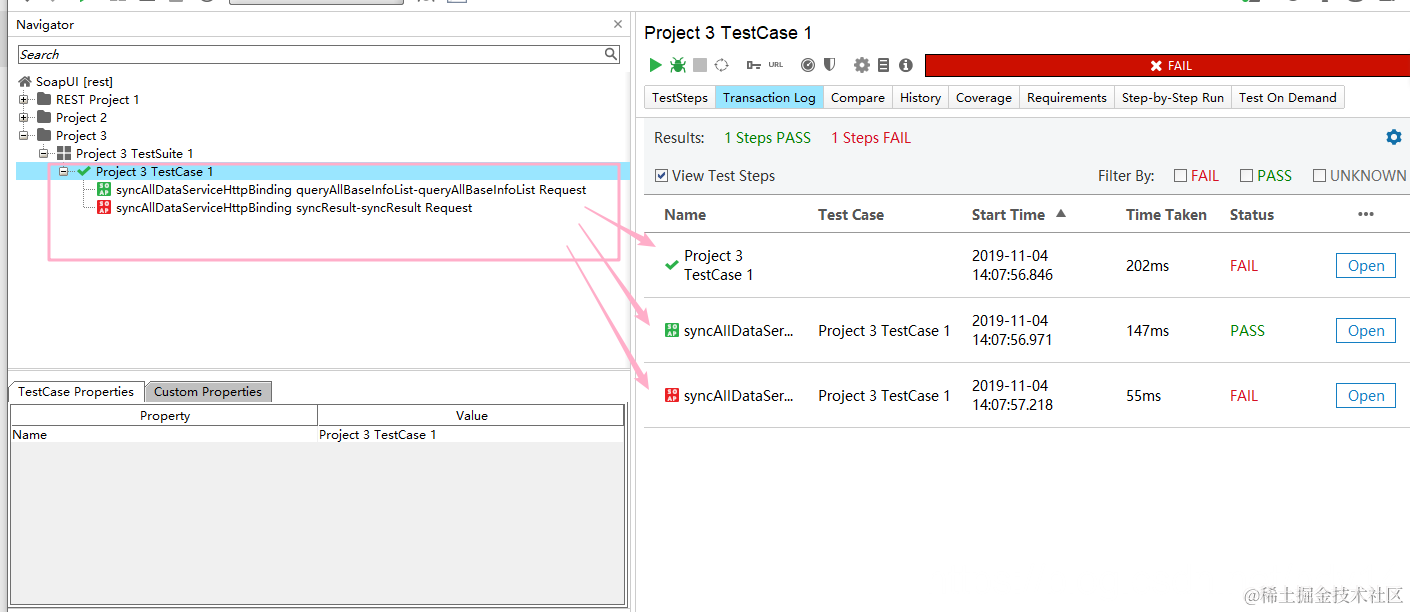Click green SOAP icon of queryAllBaseInfoList step
Image resolution: width=1410 pixels, height=612 pixels.
pos(104,189)
